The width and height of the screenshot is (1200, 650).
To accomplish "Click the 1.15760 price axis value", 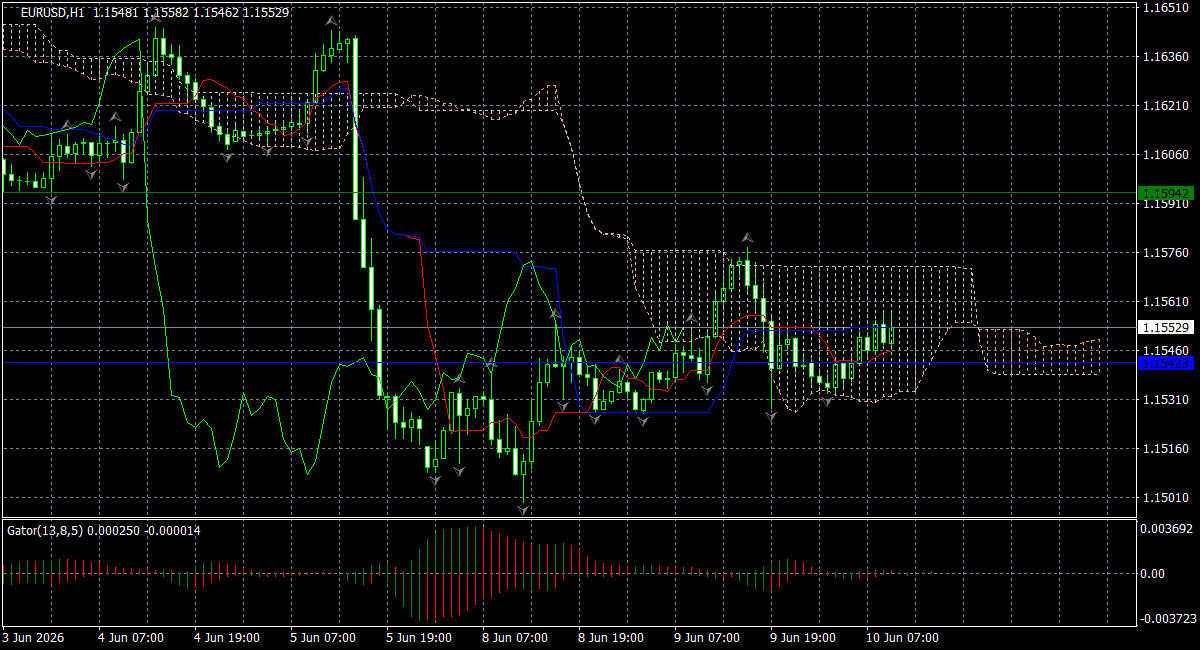I will coord(1166,253).
